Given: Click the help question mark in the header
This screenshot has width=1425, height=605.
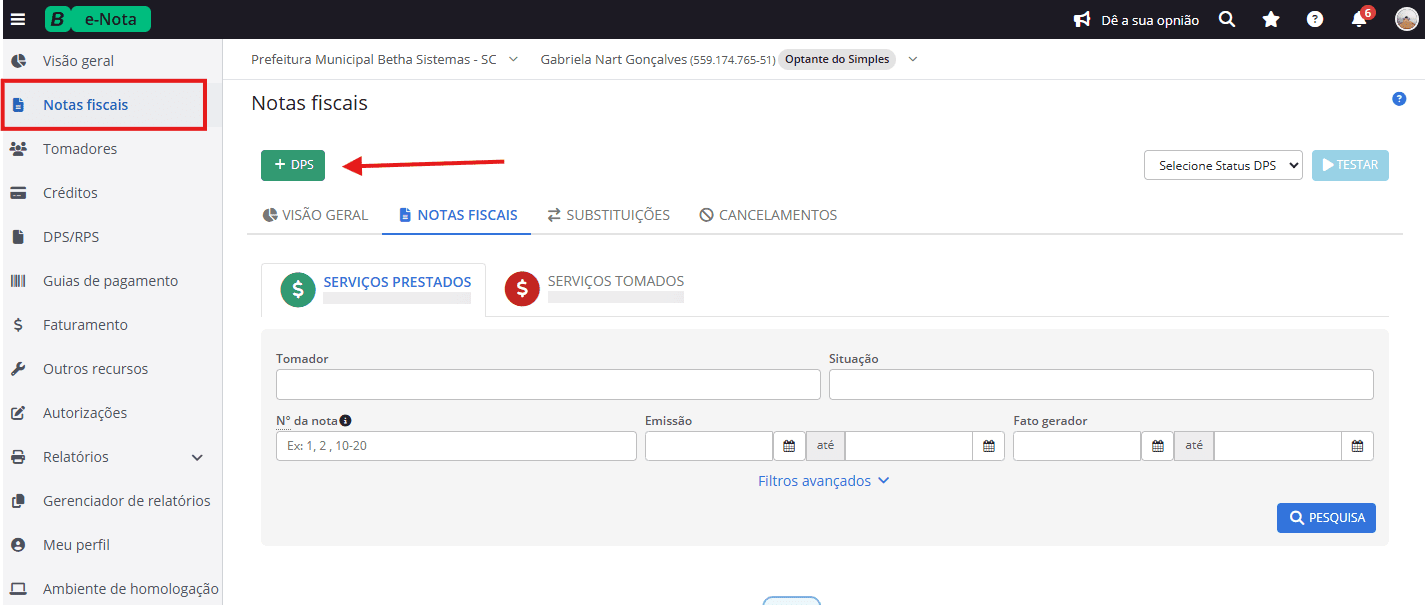Looking at the screenshot, I should (x=1314, y=19).
